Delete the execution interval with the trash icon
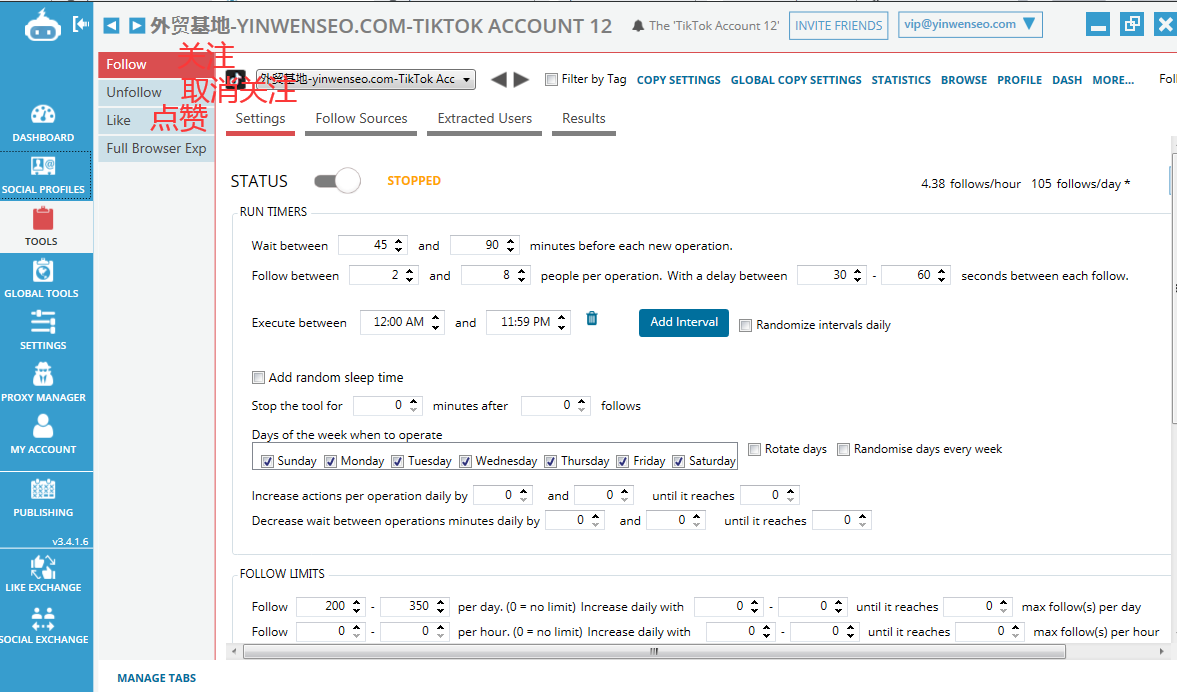 (x=592, y=319)
